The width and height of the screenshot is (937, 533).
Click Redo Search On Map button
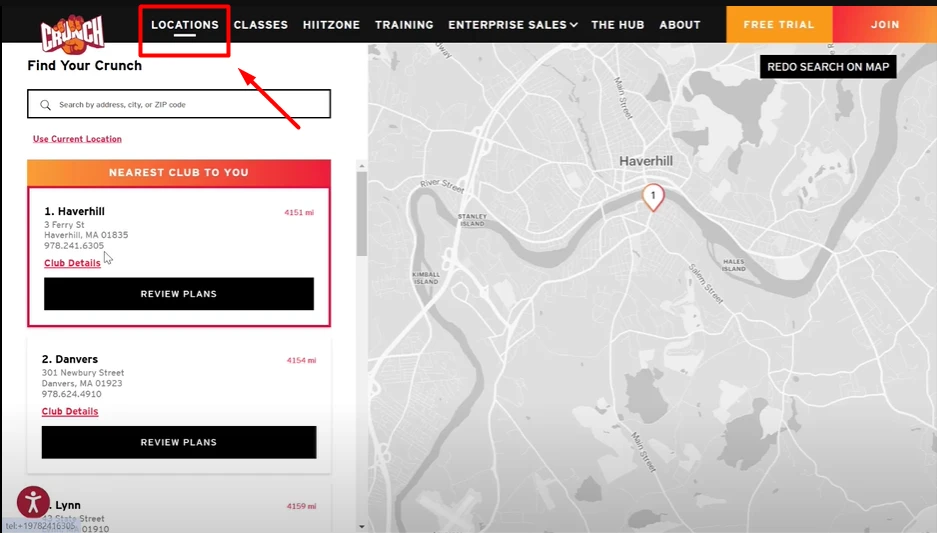click(x=828, y=67)
